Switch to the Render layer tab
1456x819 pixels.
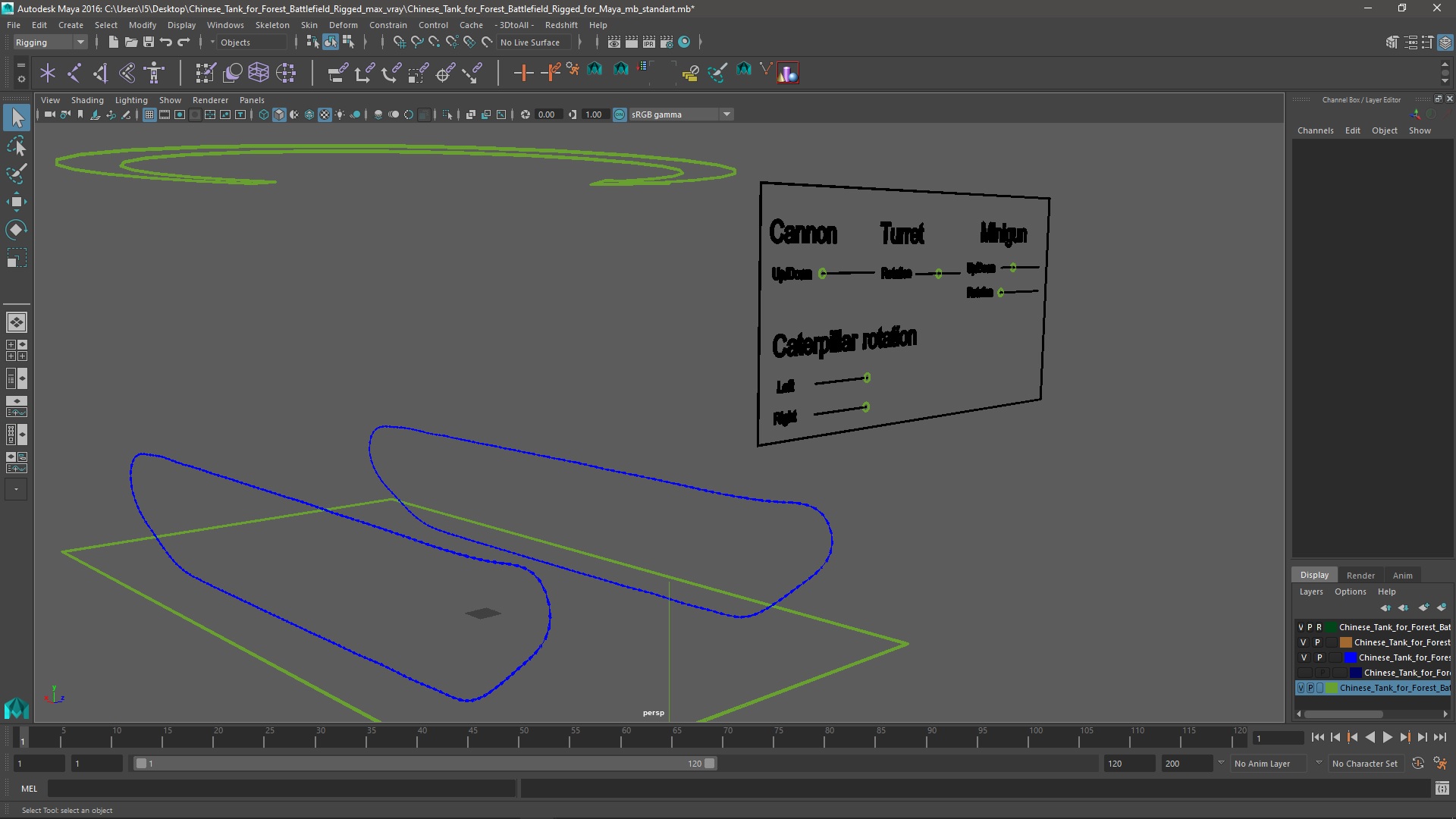point(1360,576)
